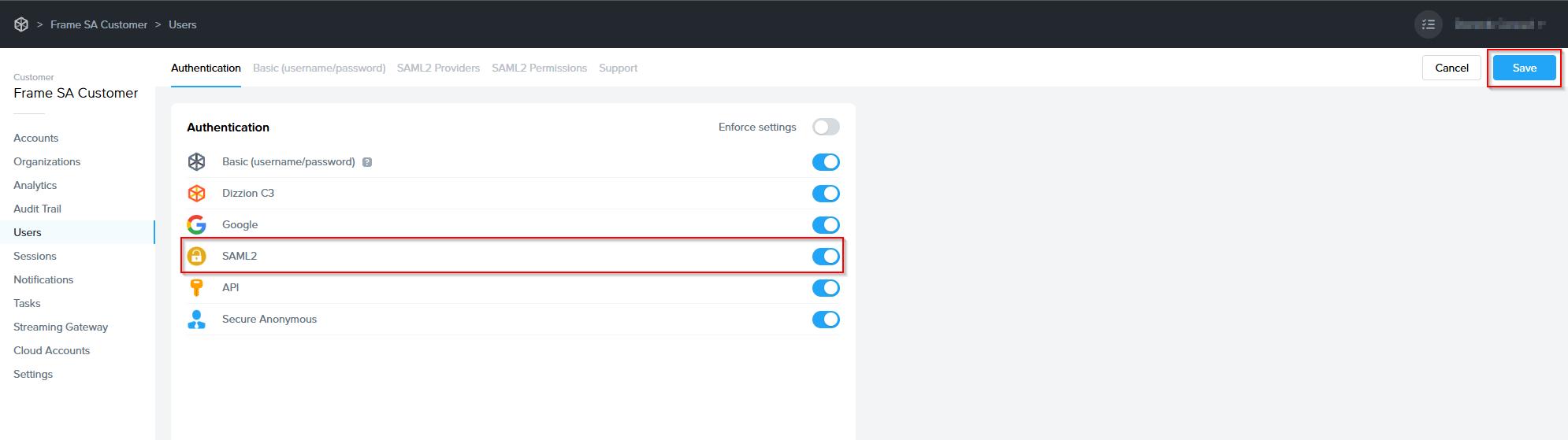Open Audit Trail in the sidebar

37,209
